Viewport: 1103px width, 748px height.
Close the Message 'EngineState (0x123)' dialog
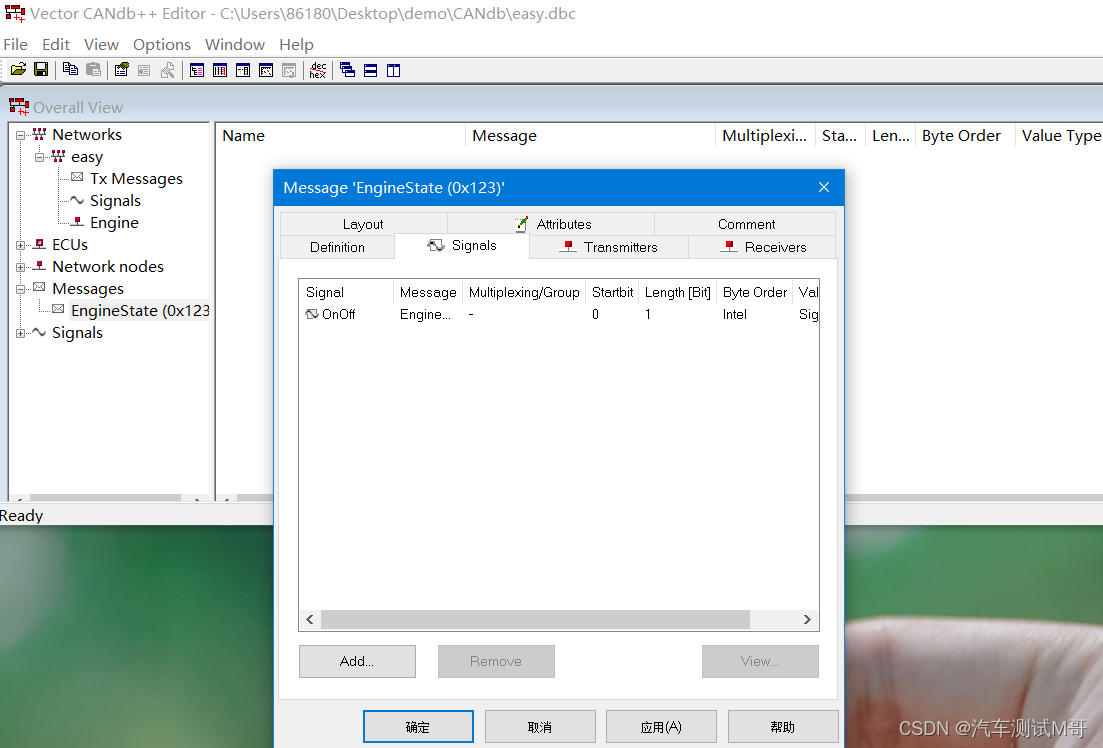point(824,187)
